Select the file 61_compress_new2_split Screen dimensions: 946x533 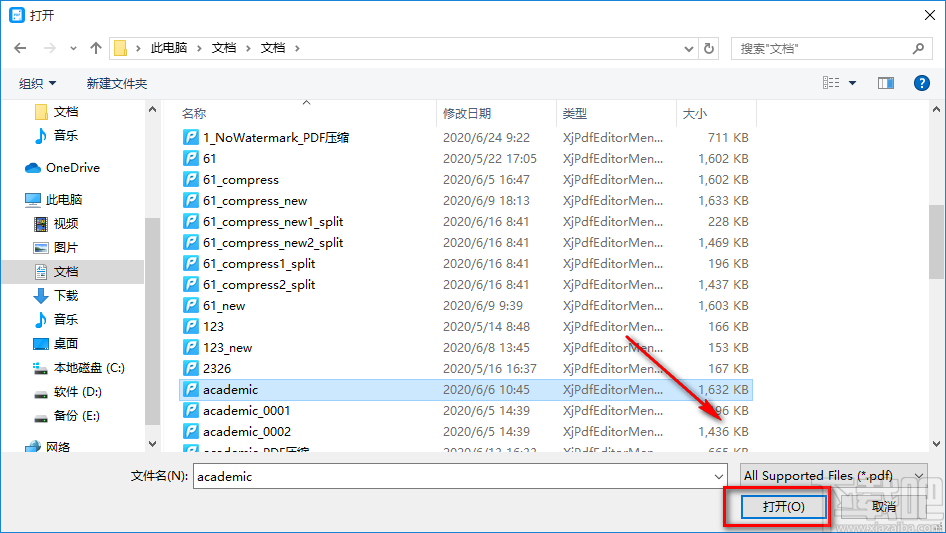pos(273,243)
